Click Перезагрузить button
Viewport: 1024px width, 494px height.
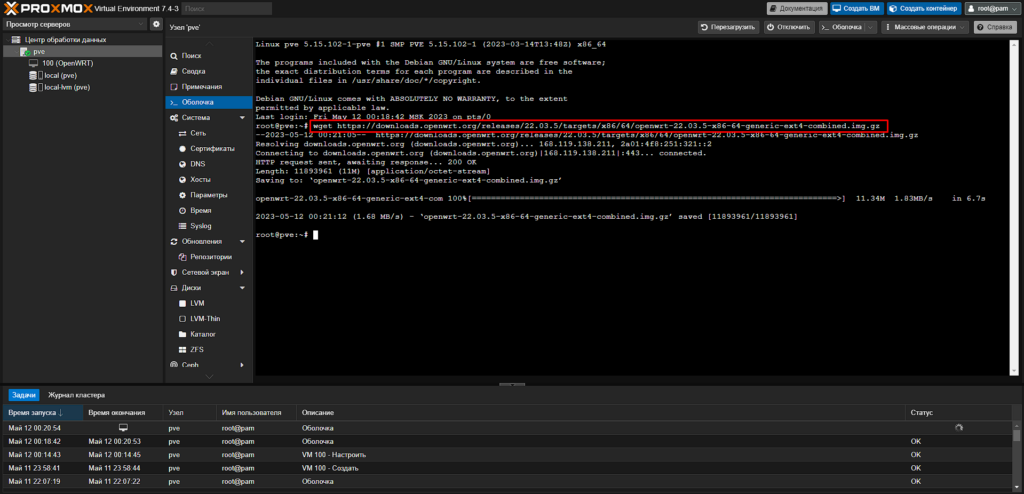point(728,27)
